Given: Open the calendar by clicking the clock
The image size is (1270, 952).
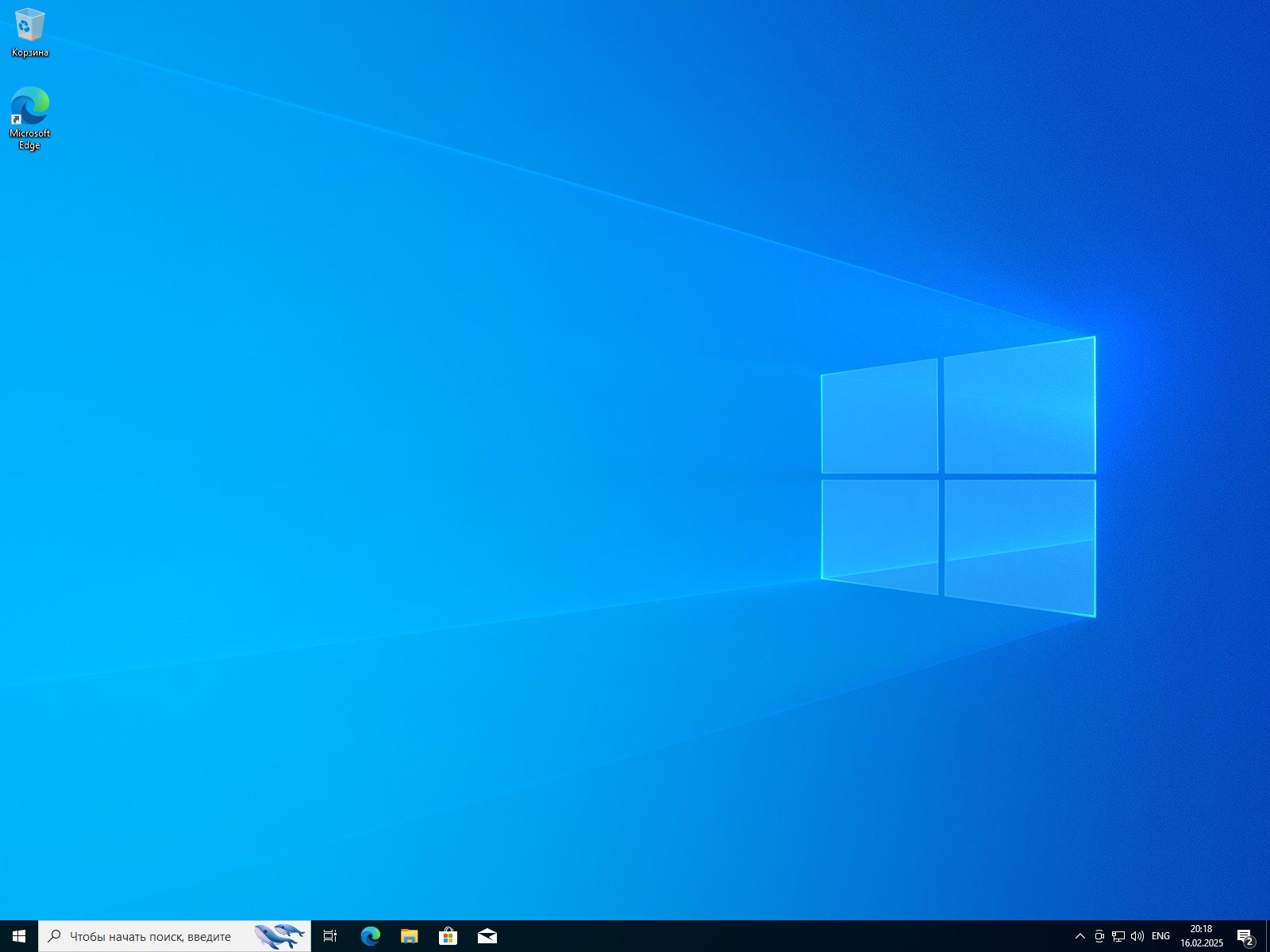Looking at the screenshot, I should click(1200, 936).
